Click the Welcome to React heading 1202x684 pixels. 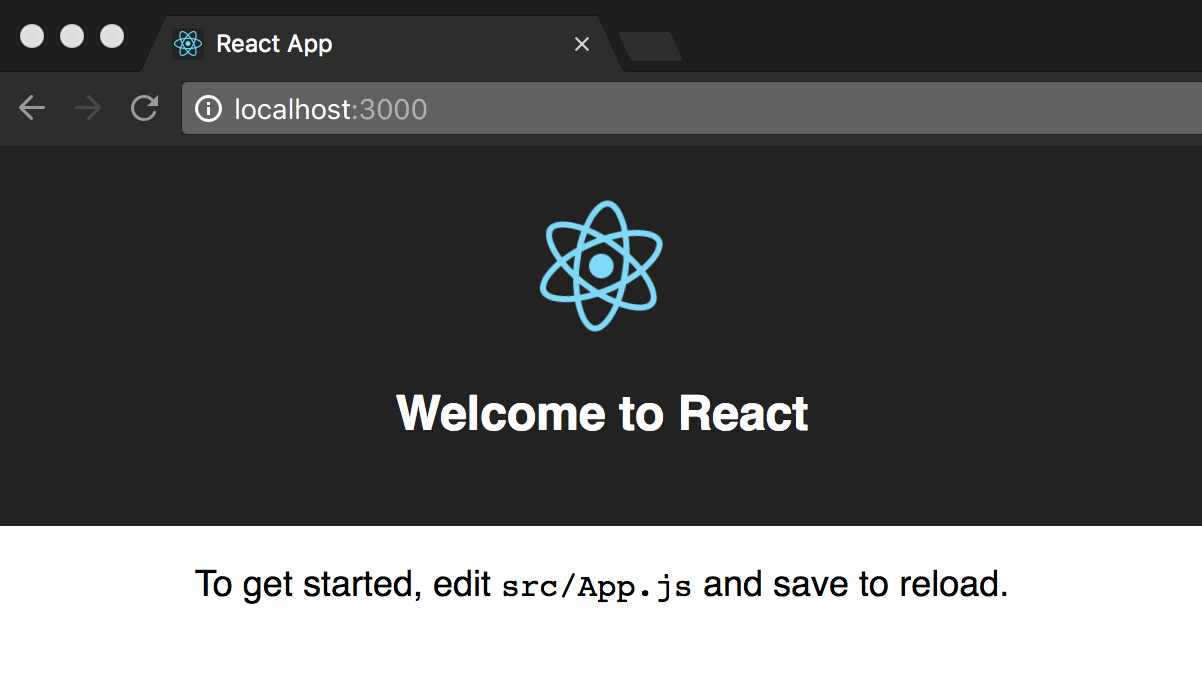tap(602, 413)
